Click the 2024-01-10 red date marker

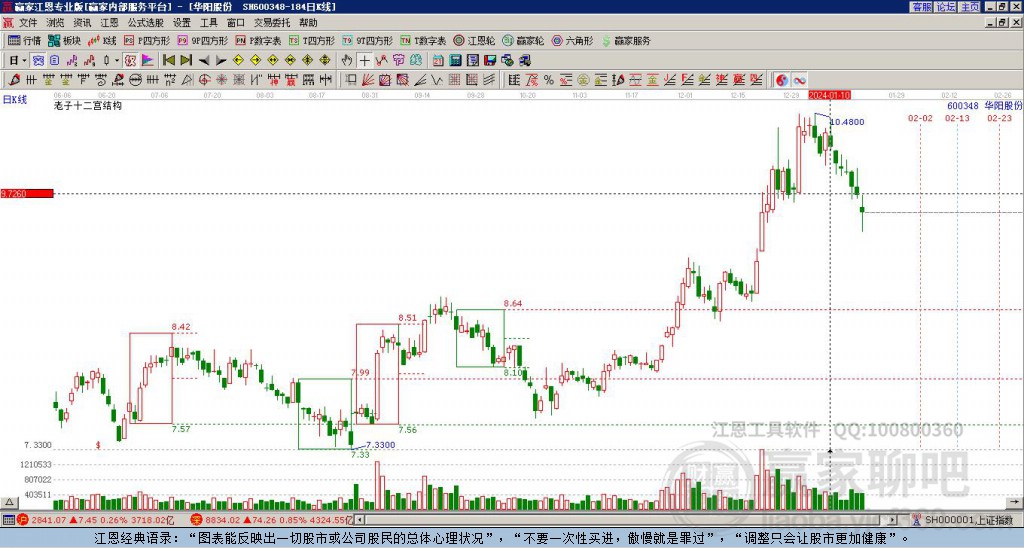[x=829, y=95]
